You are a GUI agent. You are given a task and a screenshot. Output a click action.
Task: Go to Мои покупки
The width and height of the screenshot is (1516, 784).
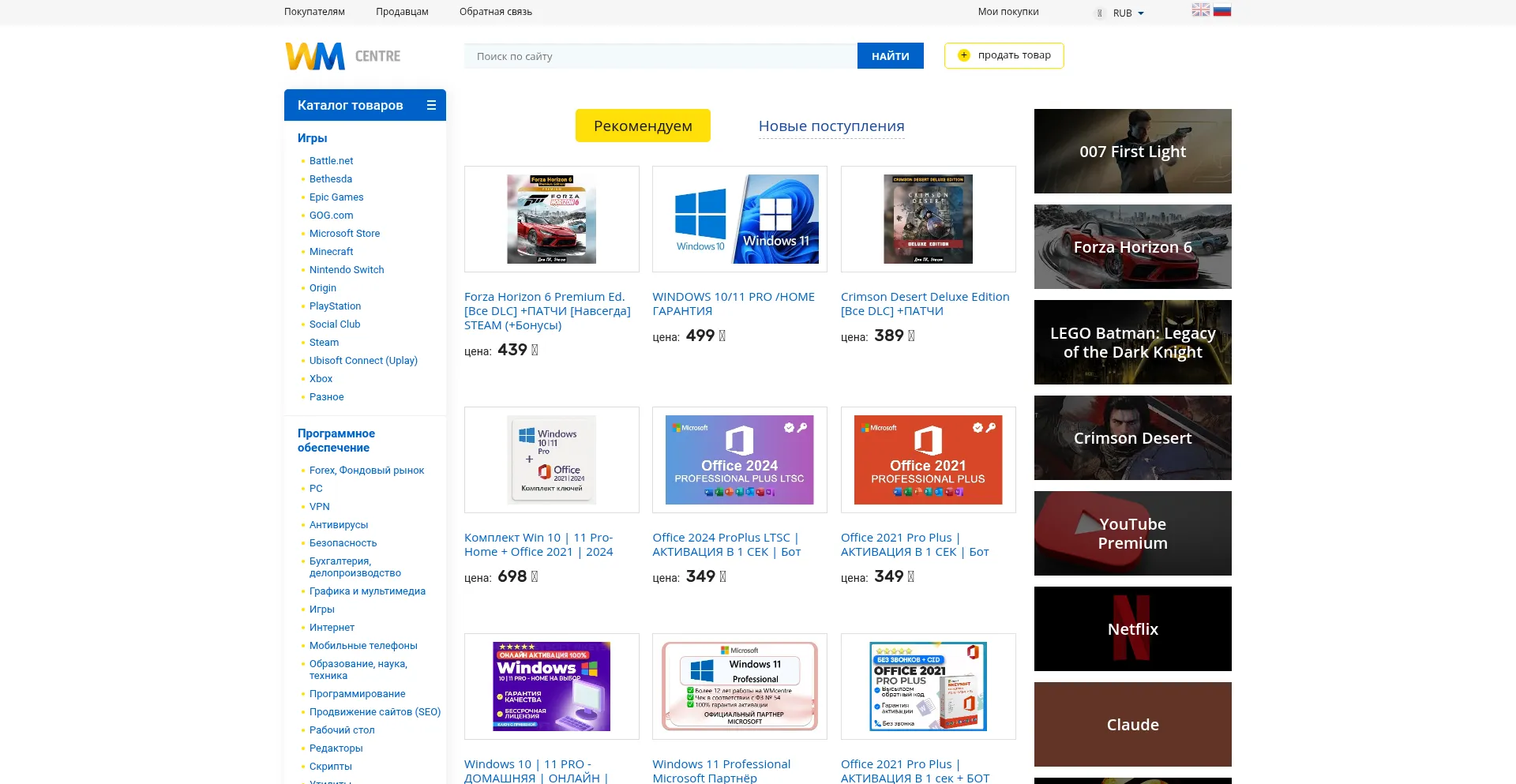(x=1008, y=12)
